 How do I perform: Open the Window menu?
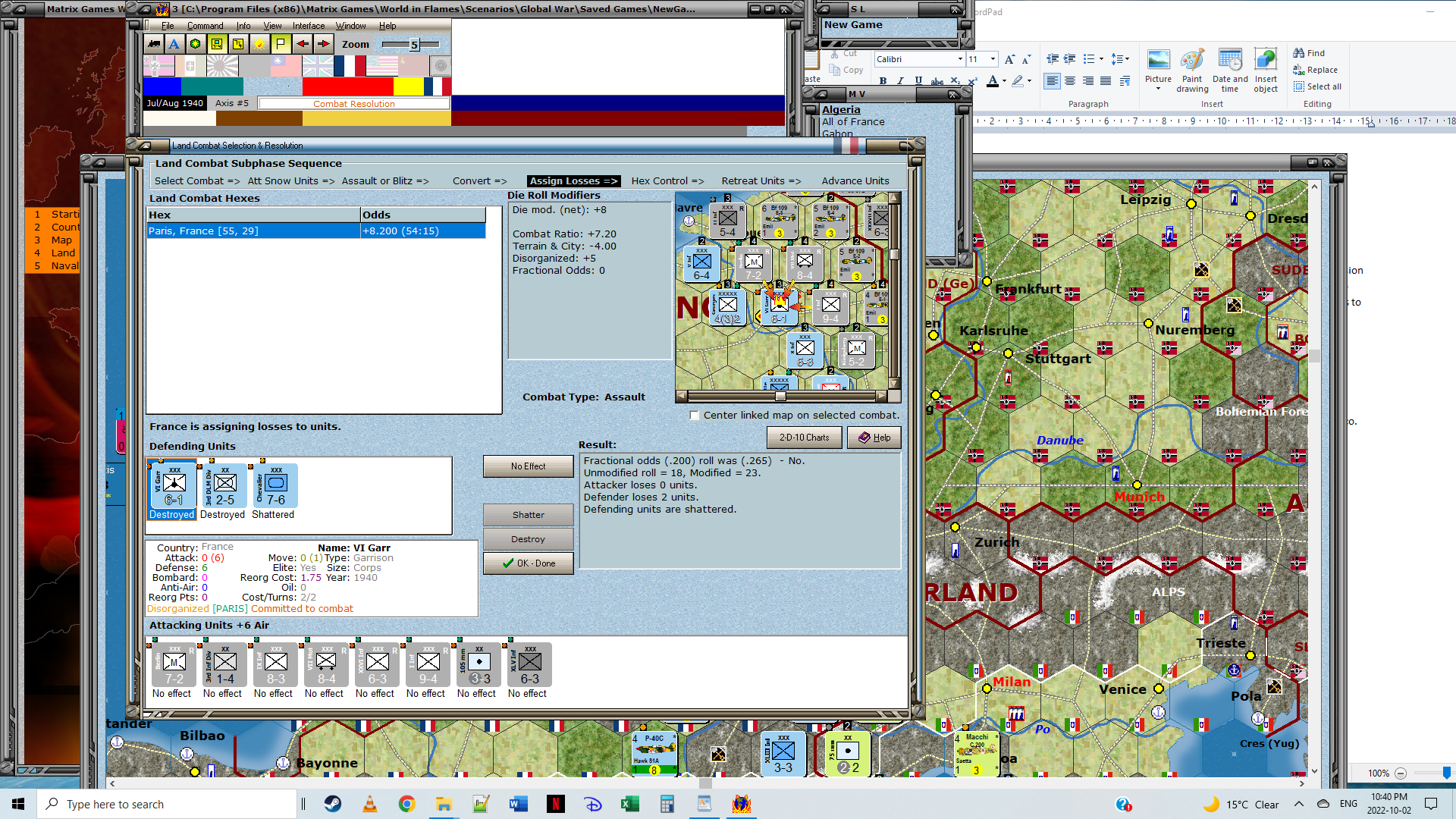350,26
